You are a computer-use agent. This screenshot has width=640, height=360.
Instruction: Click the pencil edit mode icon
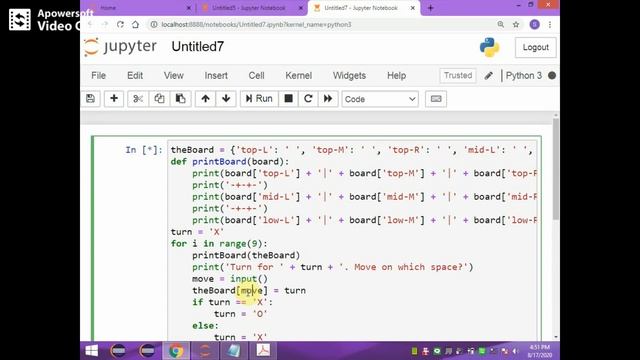point(489,76)
